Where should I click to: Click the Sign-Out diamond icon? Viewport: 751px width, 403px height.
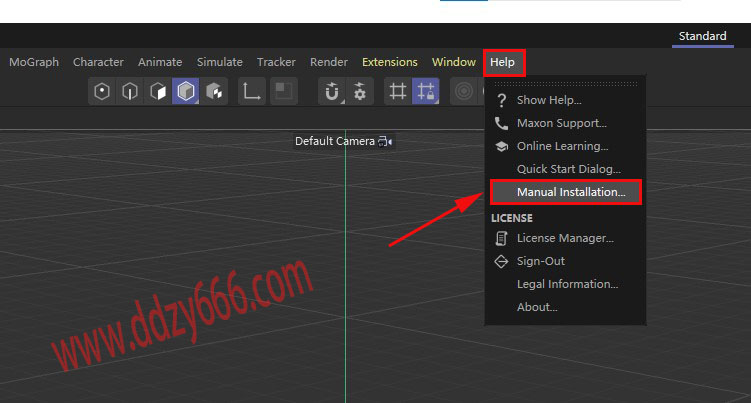(x=501, y=261)
